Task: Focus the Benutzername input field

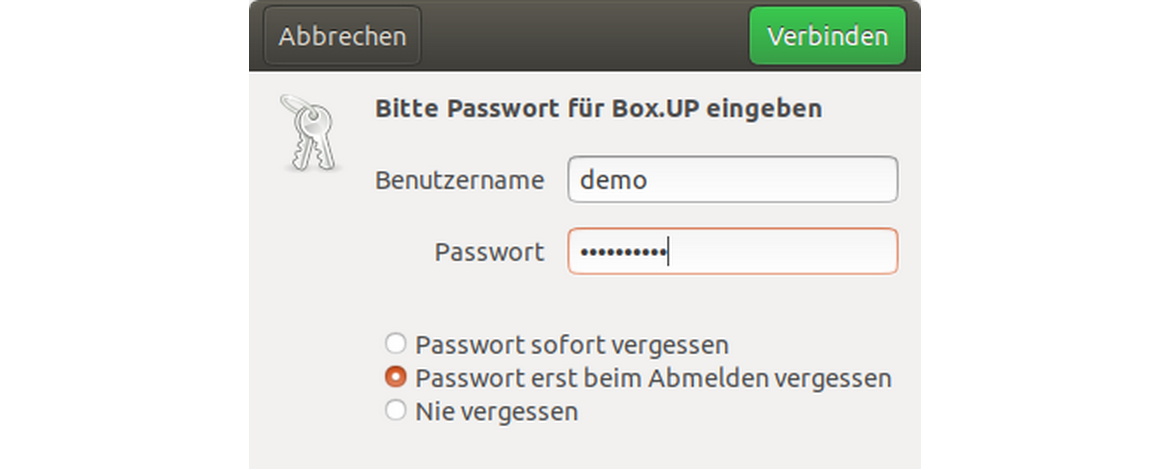Action: 732,180
